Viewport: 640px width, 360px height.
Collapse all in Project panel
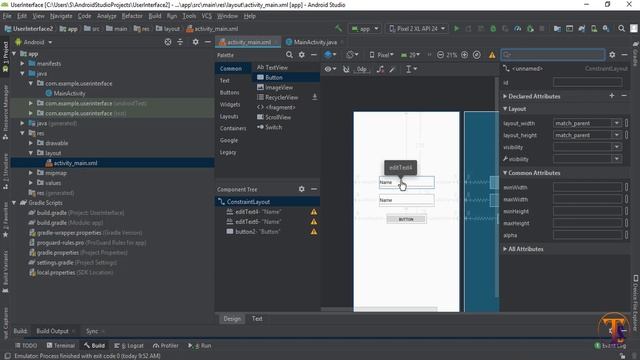point(180,42)
